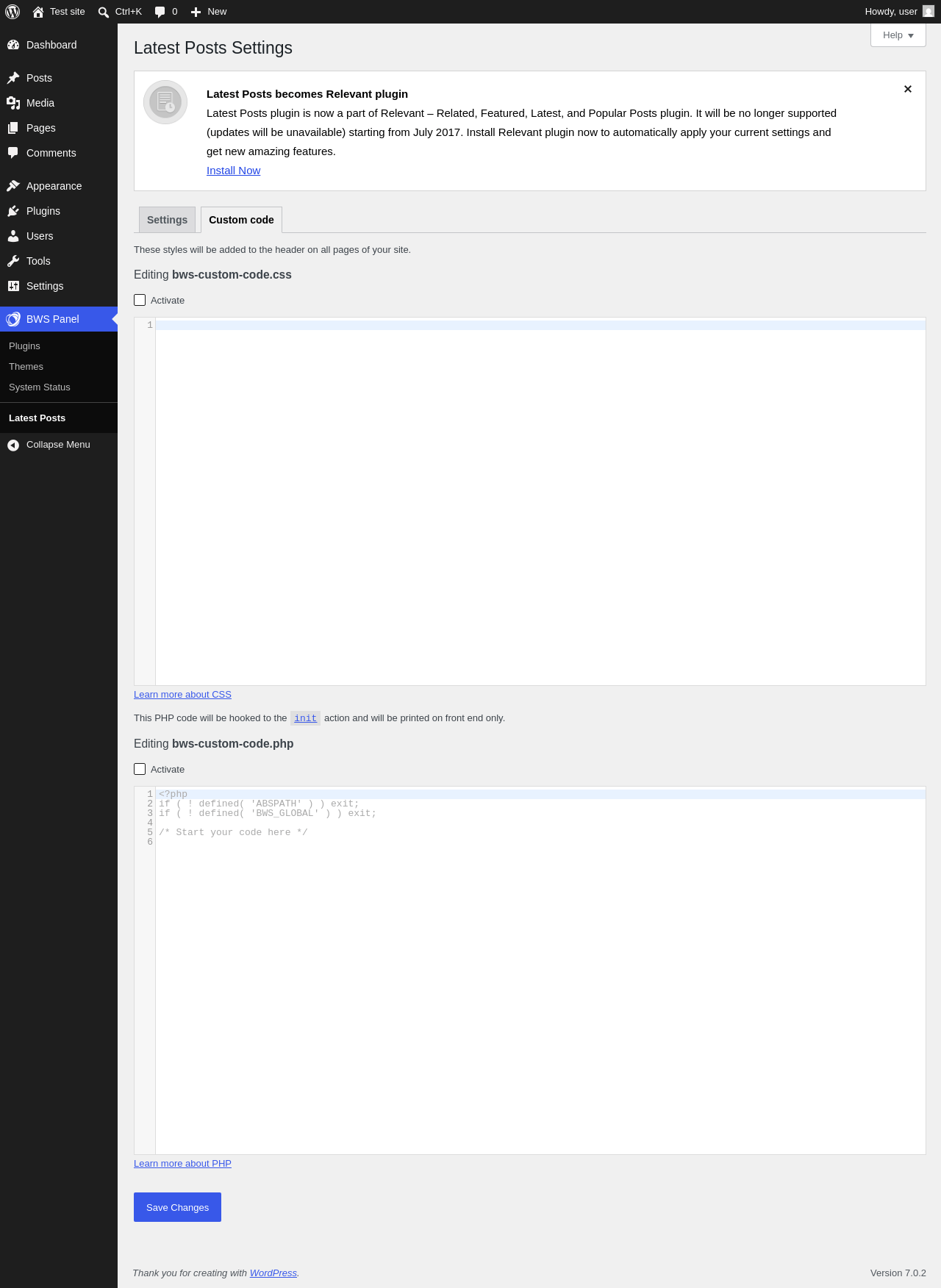Image resolution: width=941 pixels, height=1288 pixels.
Task: Click the plus icon next to New
Action: pos(196,12)
